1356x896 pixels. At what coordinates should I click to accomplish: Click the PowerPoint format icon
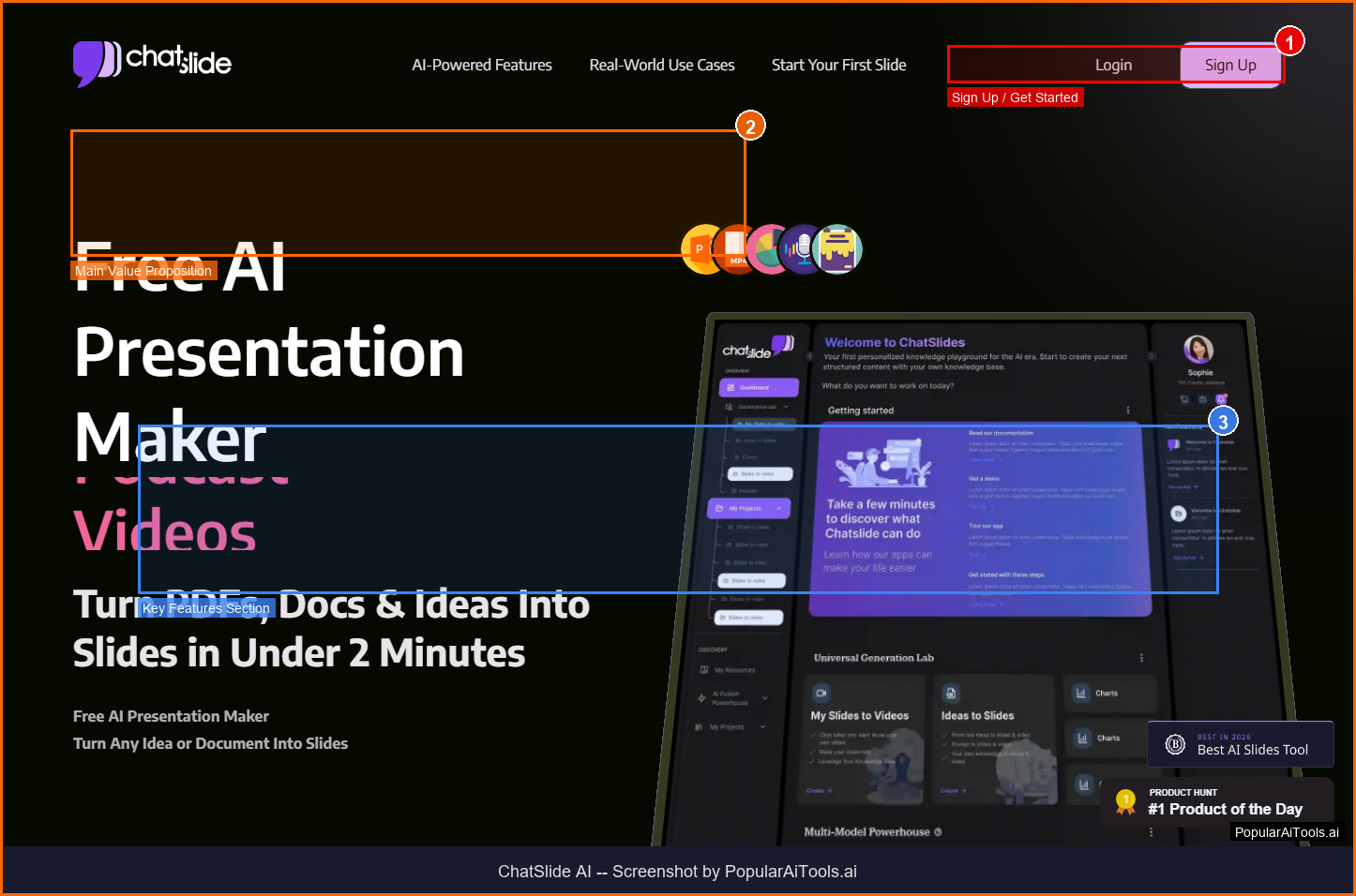click(700, 249)
